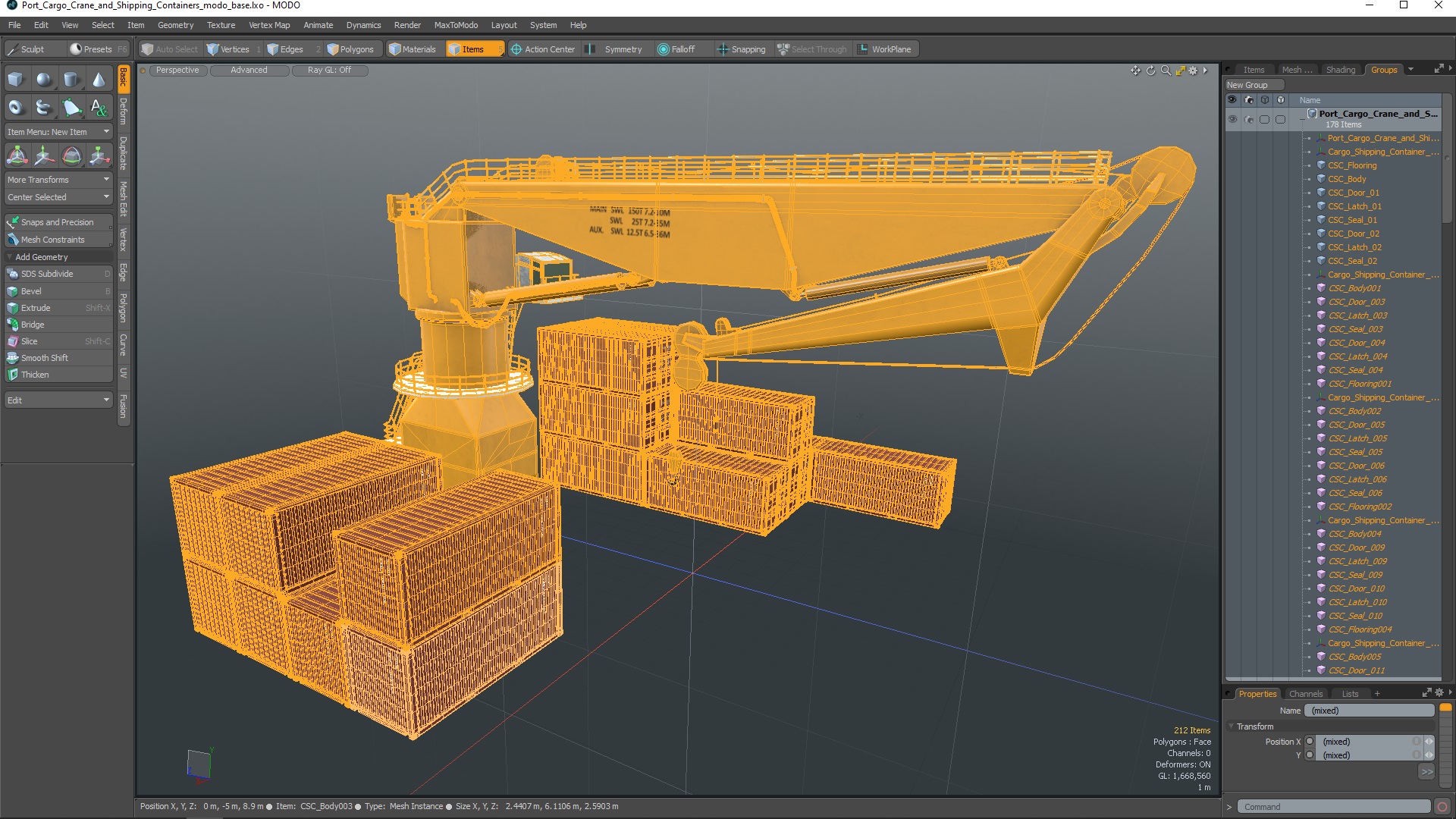Toggle Position Y channel keyframe circle
Viewport: 1456px width, 819px height.
1310,755
